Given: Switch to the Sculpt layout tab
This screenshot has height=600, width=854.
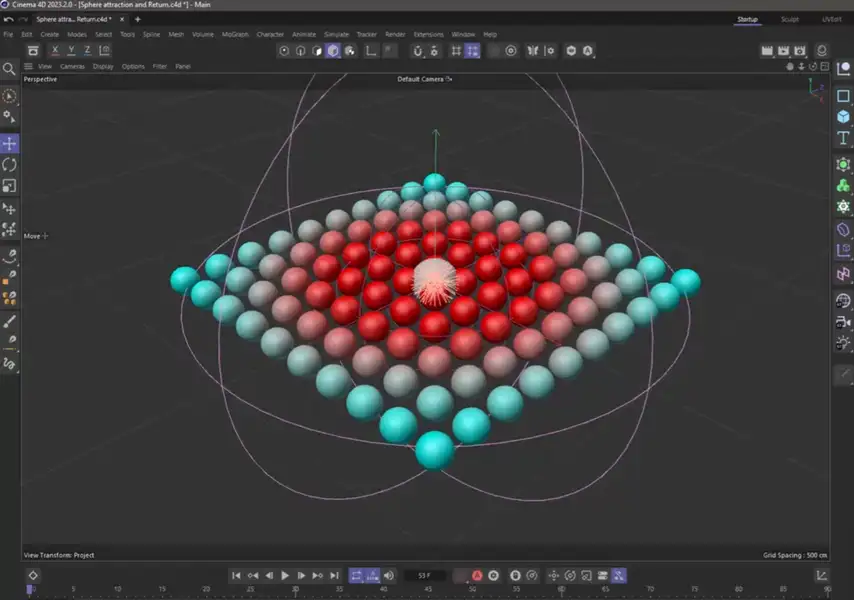Looking at the screenshot, I should [x=790, y=19].
